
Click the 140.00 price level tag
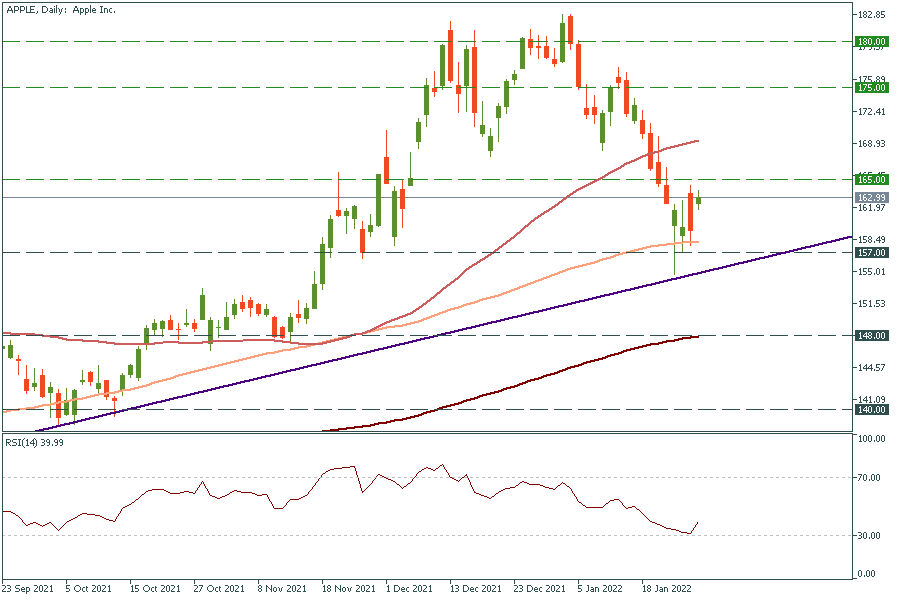point(872,410)
